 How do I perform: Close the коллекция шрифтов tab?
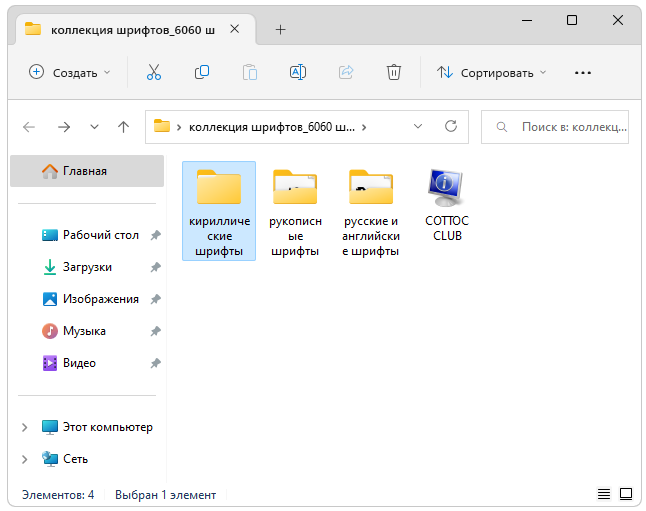234,29
